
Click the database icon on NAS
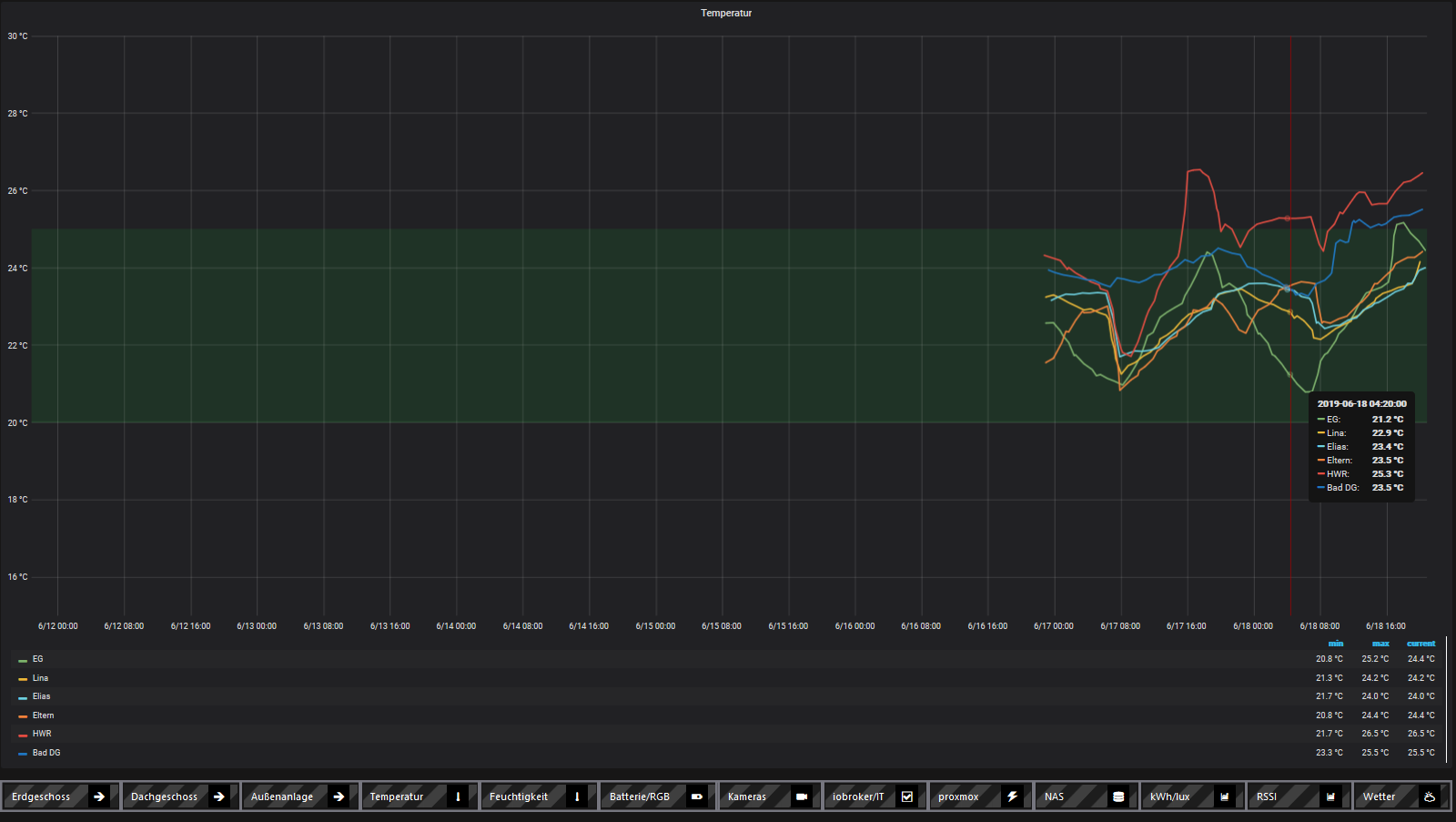coord(1118,797)
